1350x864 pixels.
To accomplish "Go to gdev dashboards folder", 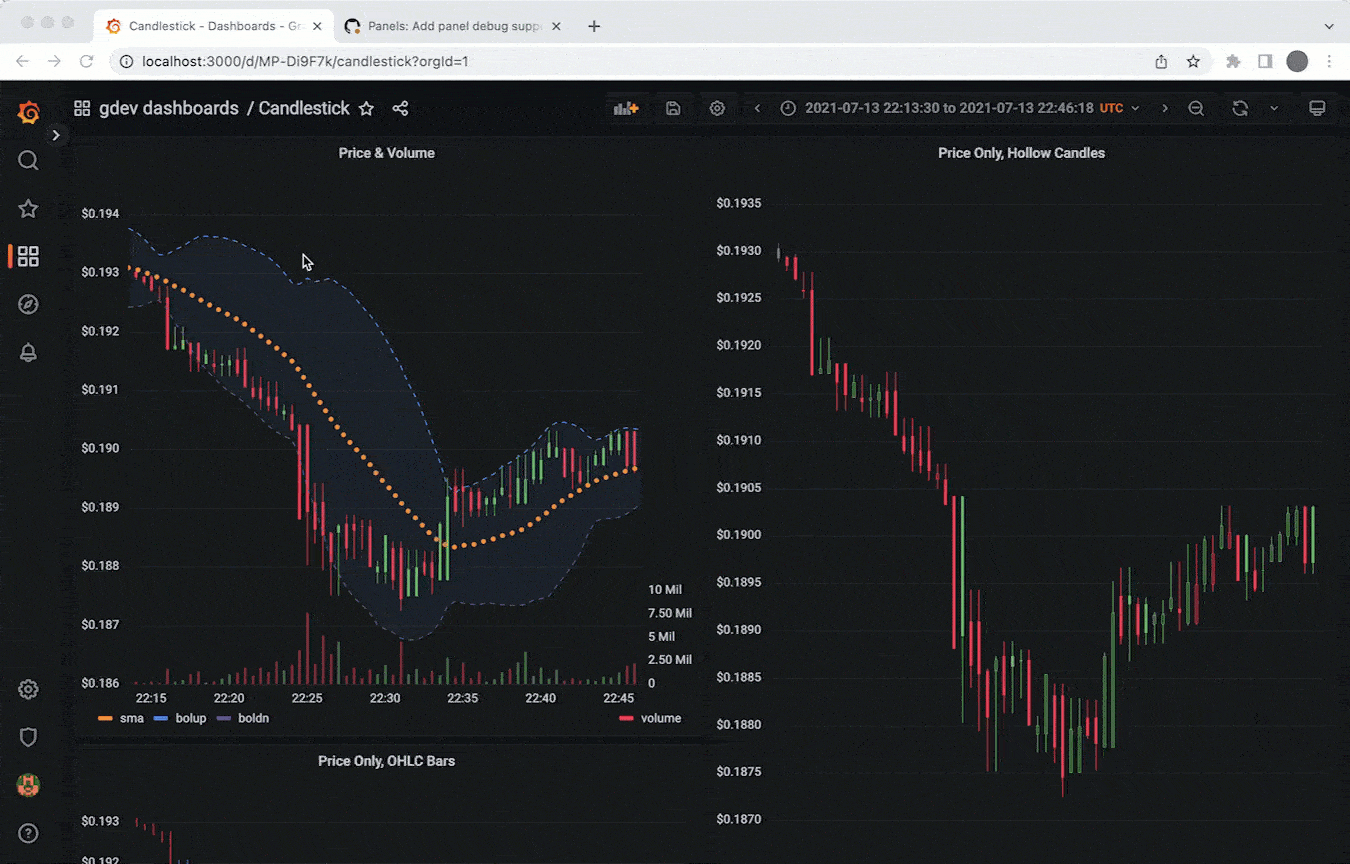I will 168,108.
